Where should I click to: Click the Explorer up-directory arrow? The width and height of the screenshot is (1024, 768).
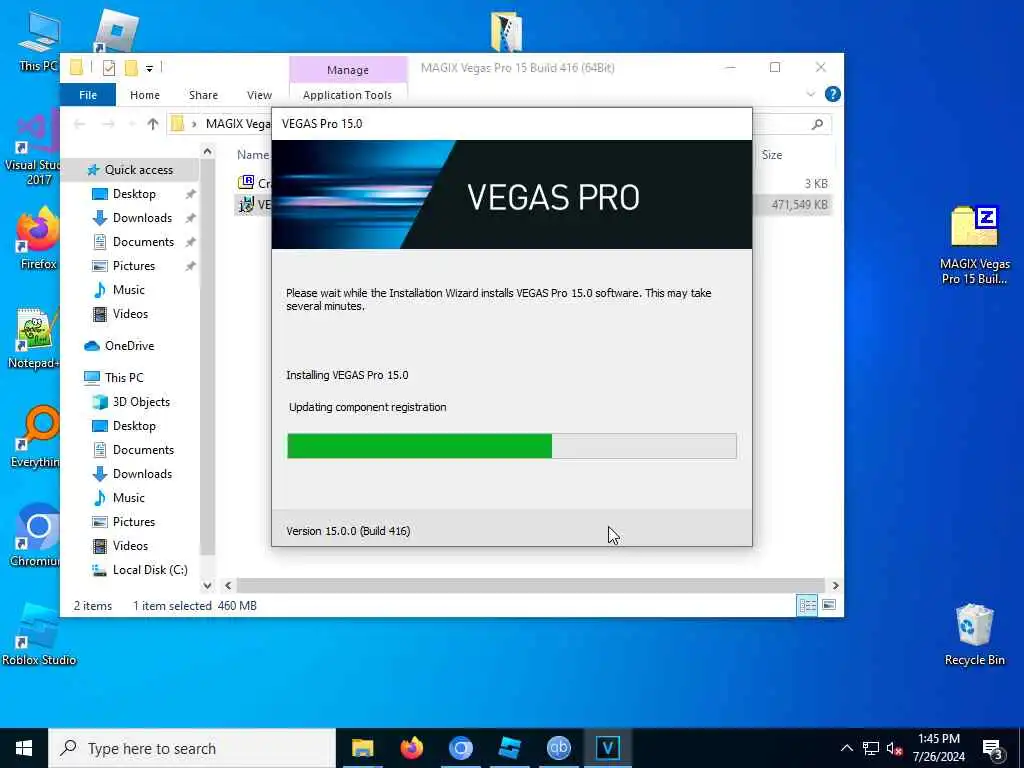[x=153, y=123]
